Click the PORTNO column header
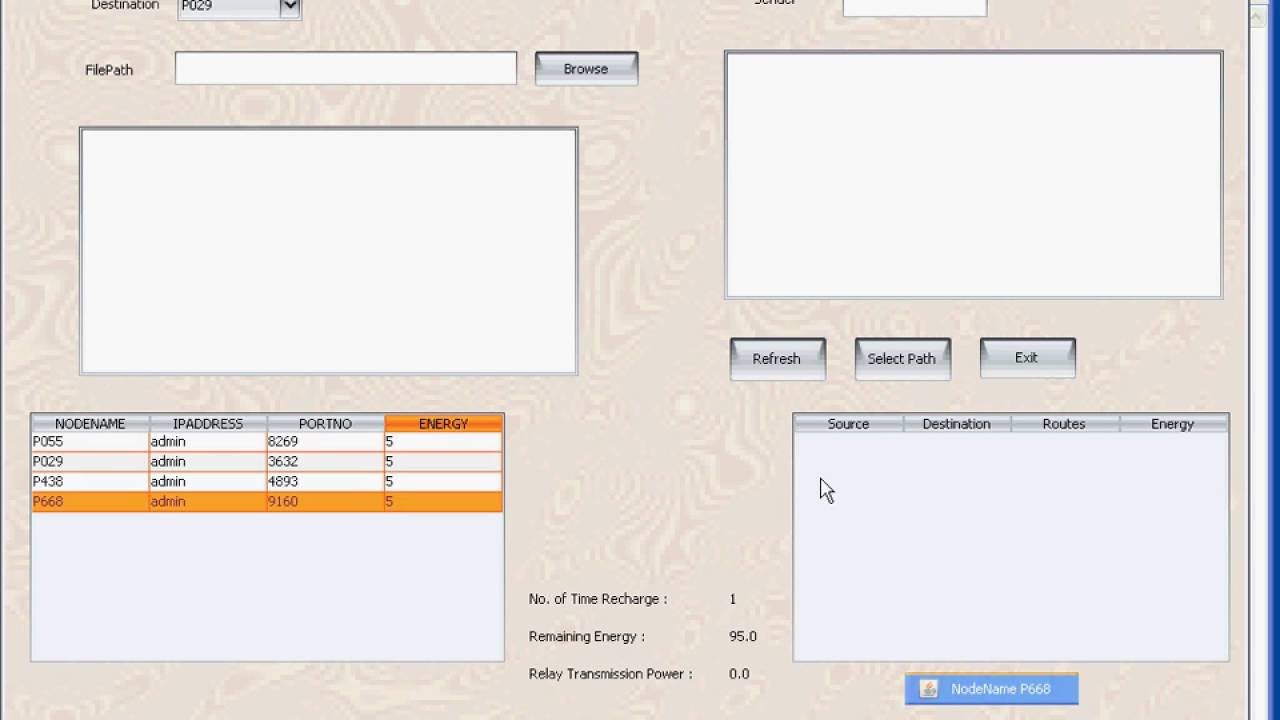The width and height of the screenshot is (1280, 720). coord(325,424)
